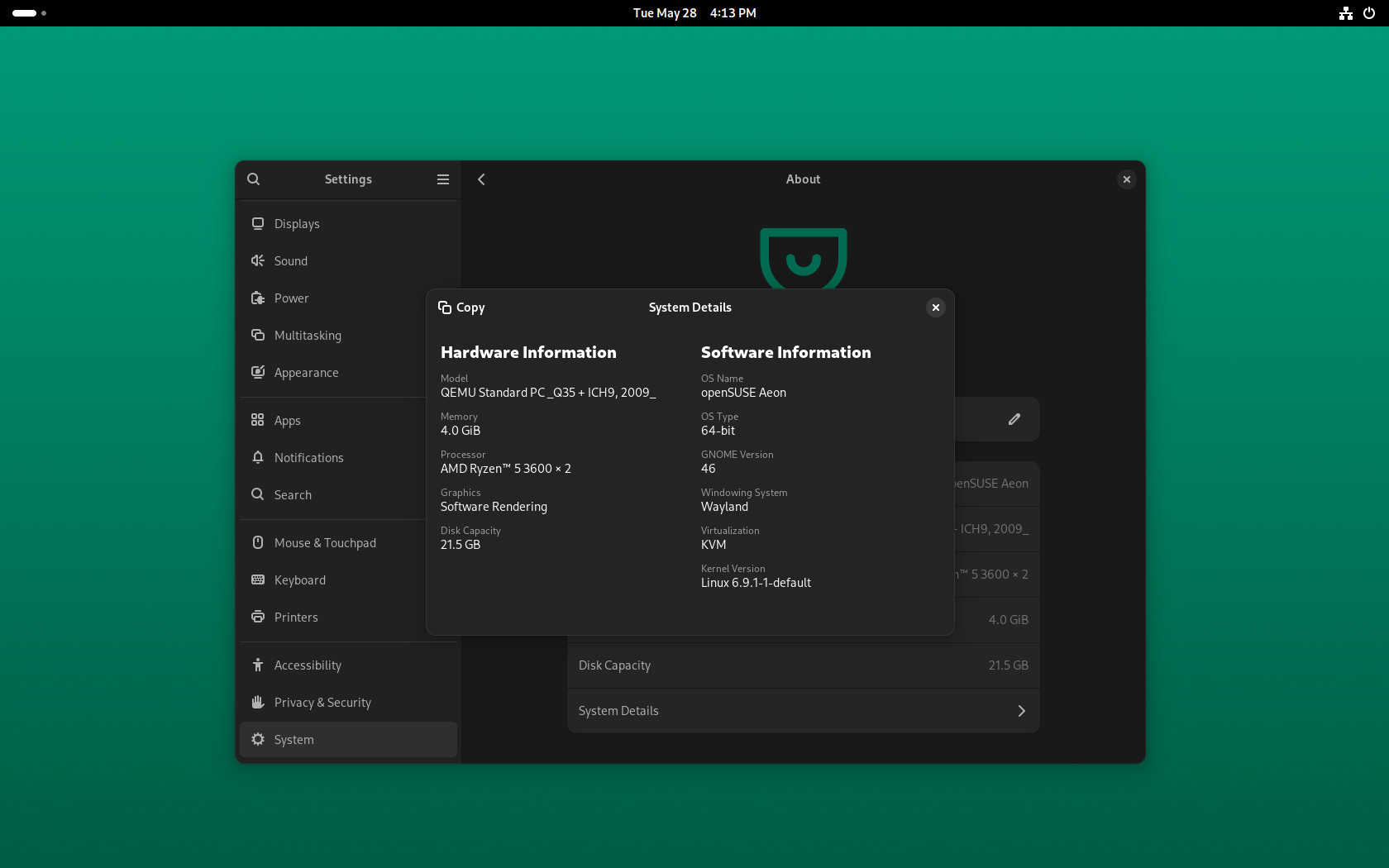Click the Accessibility figure icon
The width and height of the screenshot is (1389, 868).
pyautogui.click(x=258, y=665)
